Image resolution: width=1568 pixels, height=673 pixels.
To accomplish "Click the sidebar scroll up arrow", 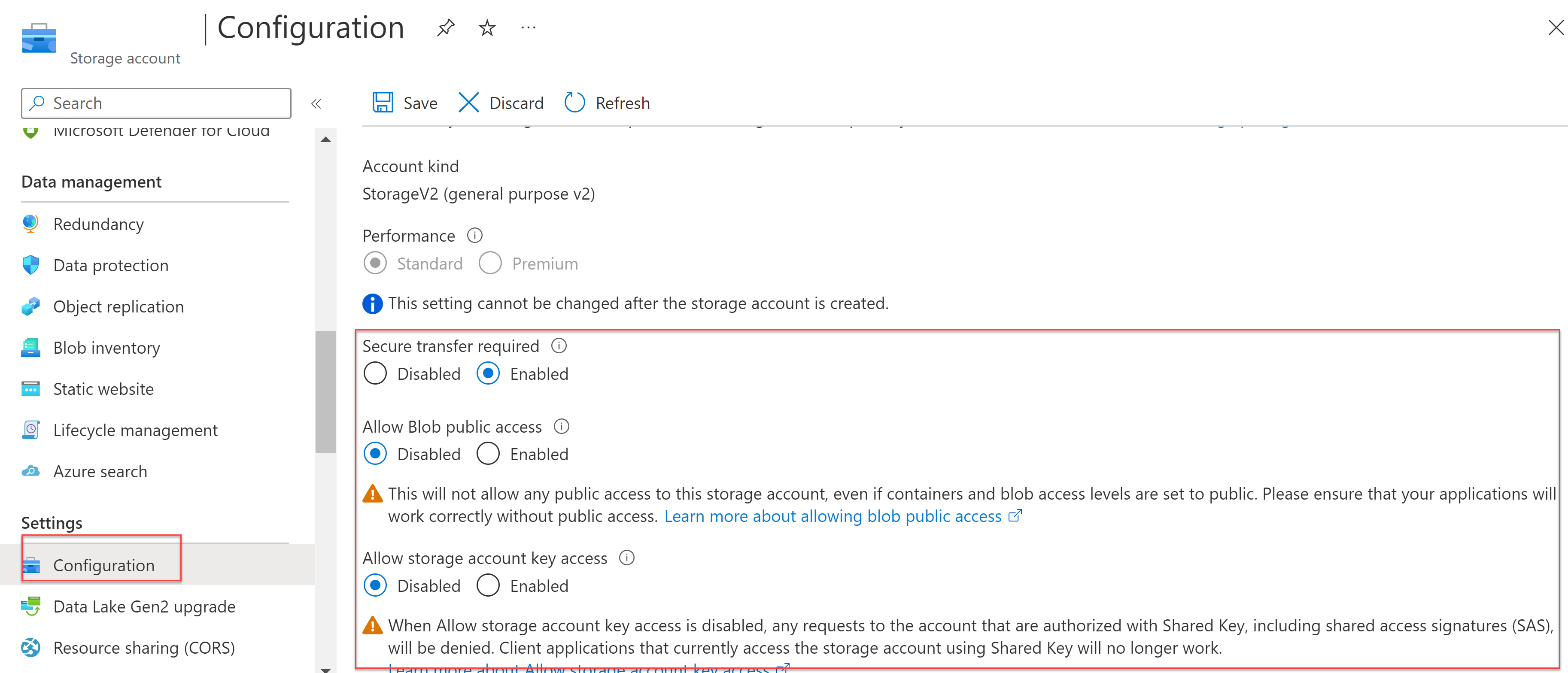I will tap(325, 139).
